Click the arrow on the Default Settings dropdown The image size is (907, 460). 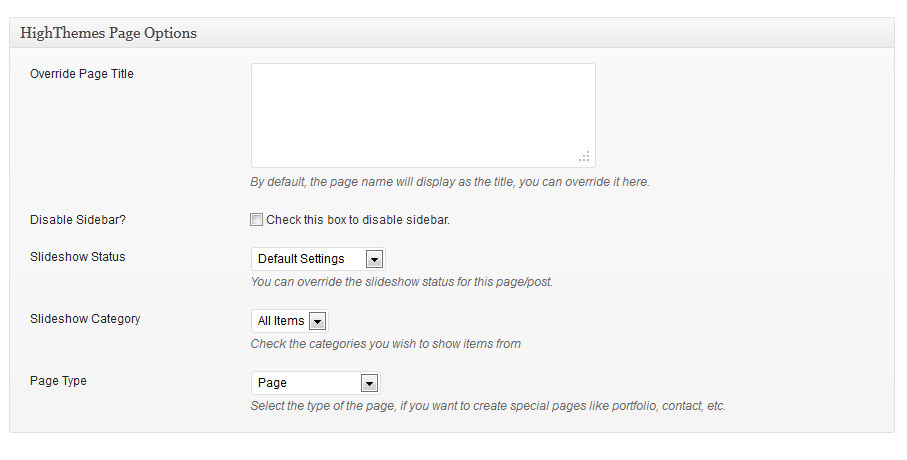pyautogui.click(x=374, y=260)
